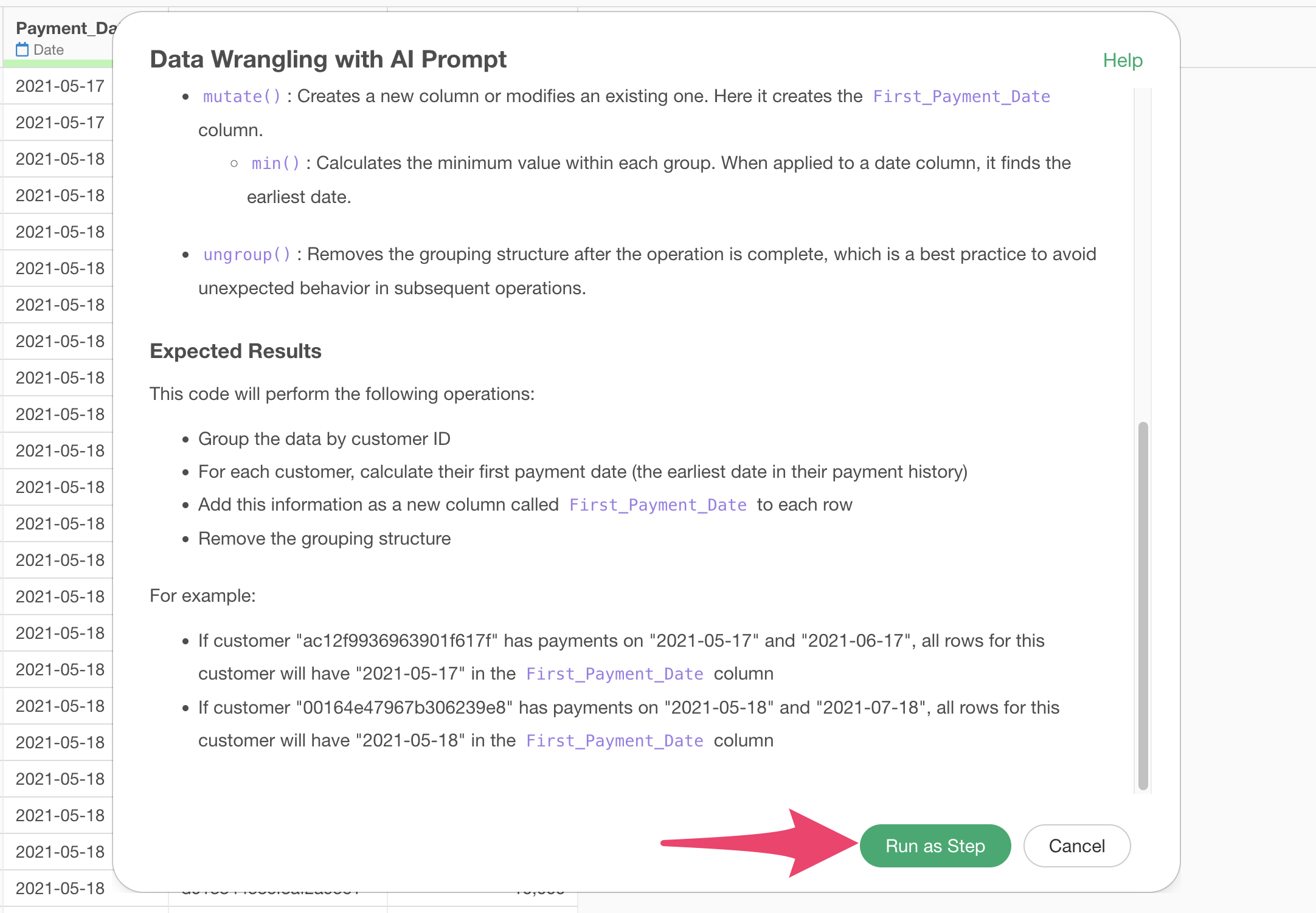Screen dimensions: 1316x913
Task: Click the "For example:" text
Action: [x=203, y=596]
